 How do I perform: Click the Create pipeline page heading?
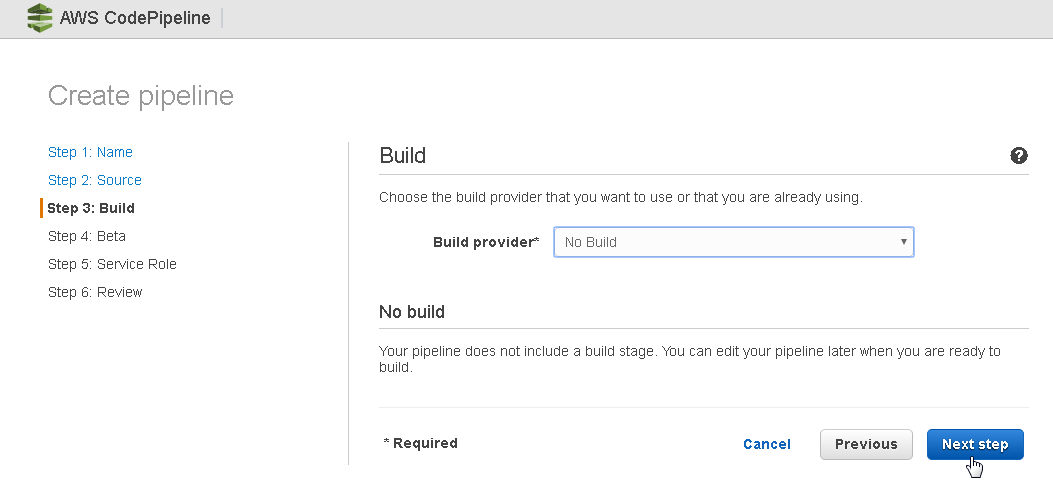pos(141,95)
